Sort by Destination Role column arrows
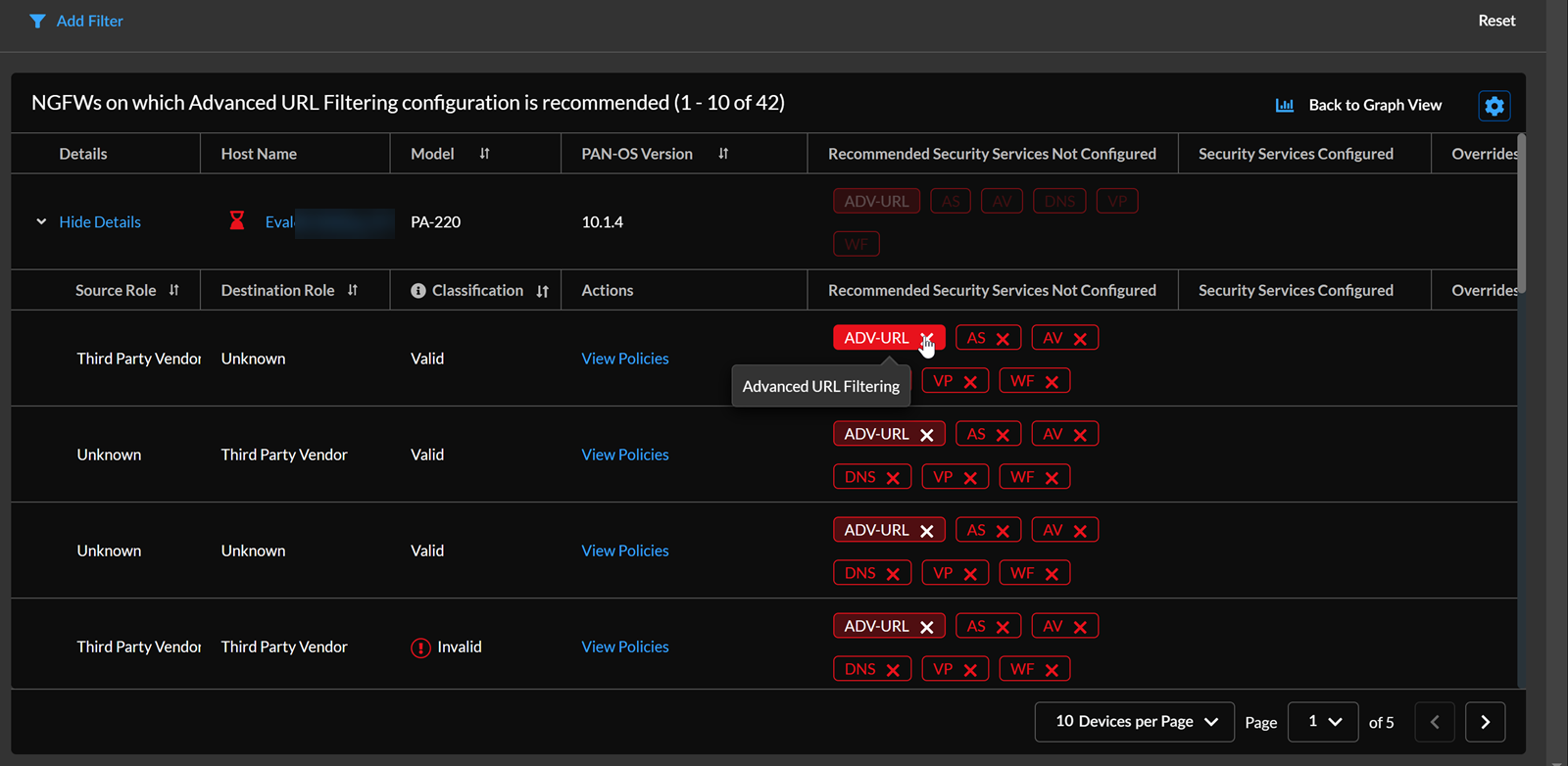Screen dimensions: 1568x766 pos(353,290)
